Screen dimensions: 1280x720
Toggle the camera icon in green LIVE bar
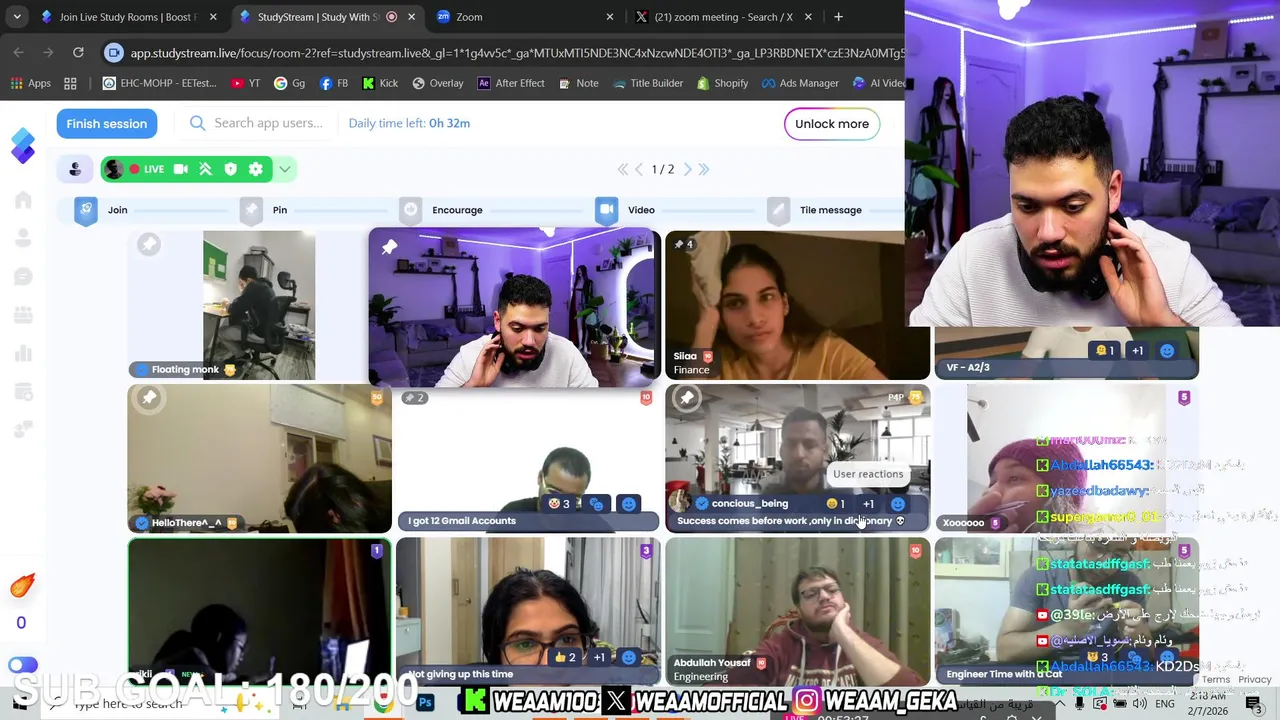180,169
